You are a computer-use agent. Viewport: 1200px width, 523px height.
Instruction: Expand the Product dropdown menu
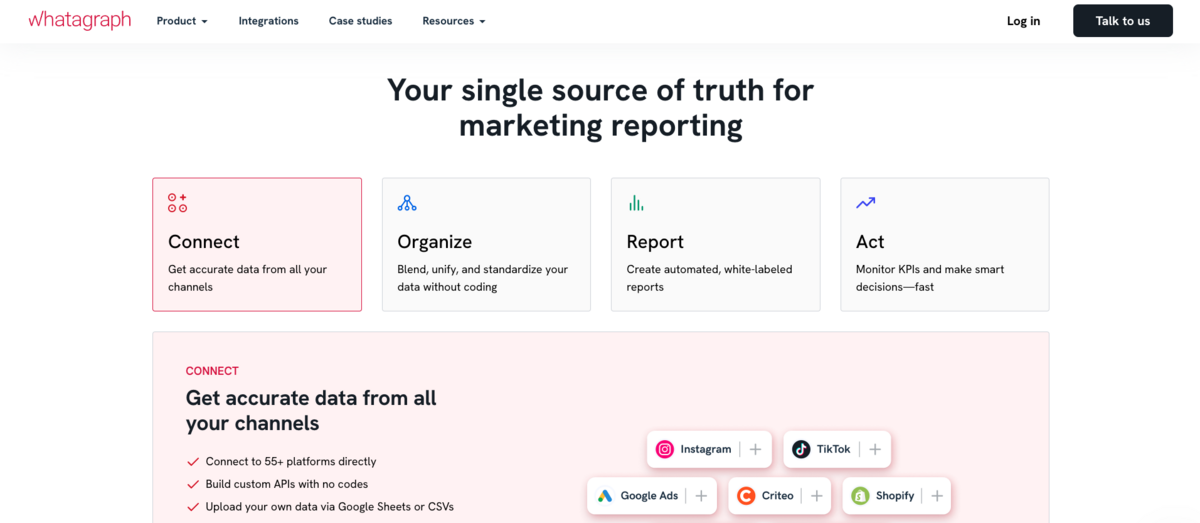(182, 21)
